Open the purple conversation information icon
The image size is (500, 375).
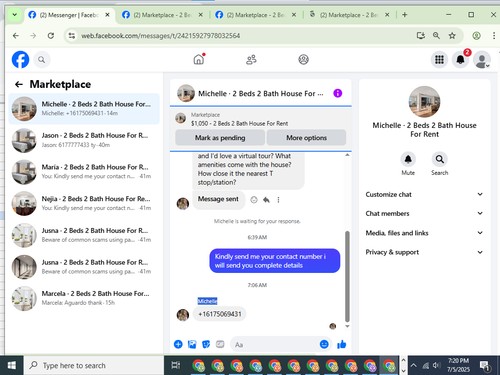click(338, 93)
